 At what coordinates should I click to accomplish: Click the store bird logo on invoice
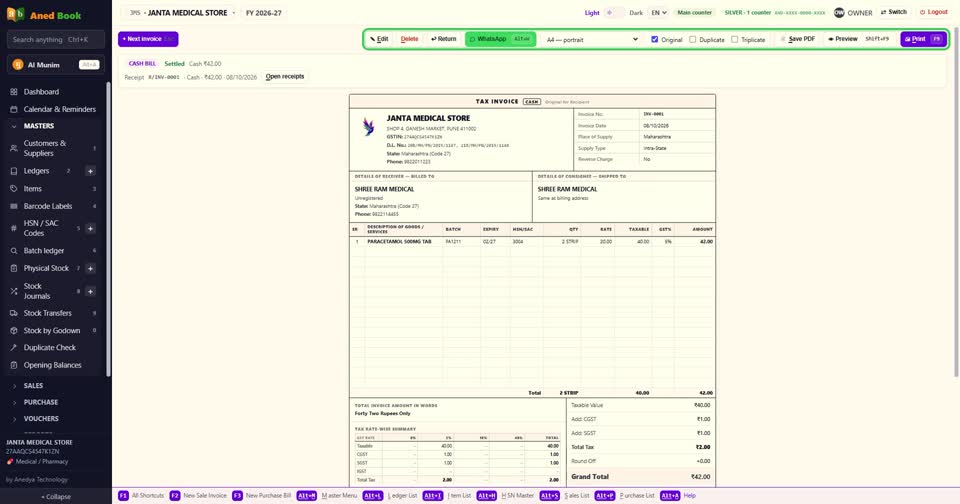368,127
